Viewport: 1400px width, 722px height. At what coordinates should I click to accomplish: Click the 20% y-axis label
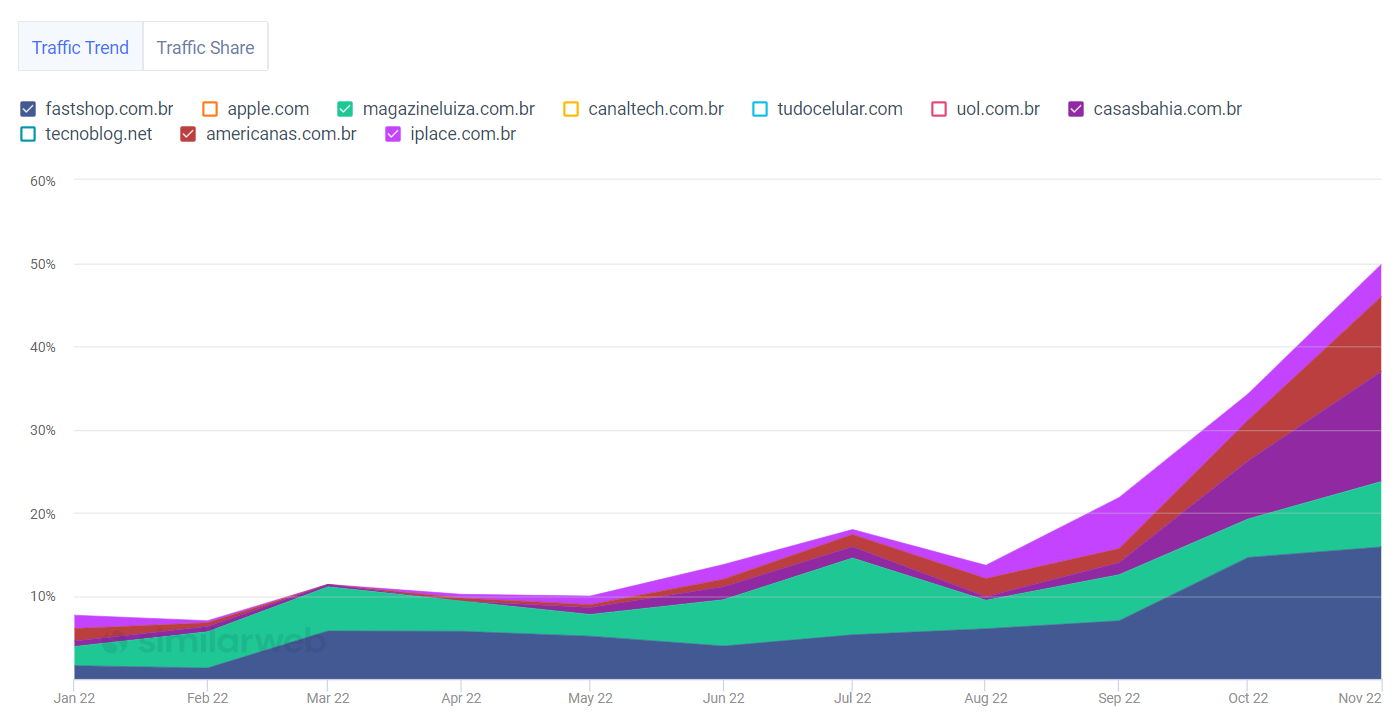pyautogui.click(x=43, y=514)
